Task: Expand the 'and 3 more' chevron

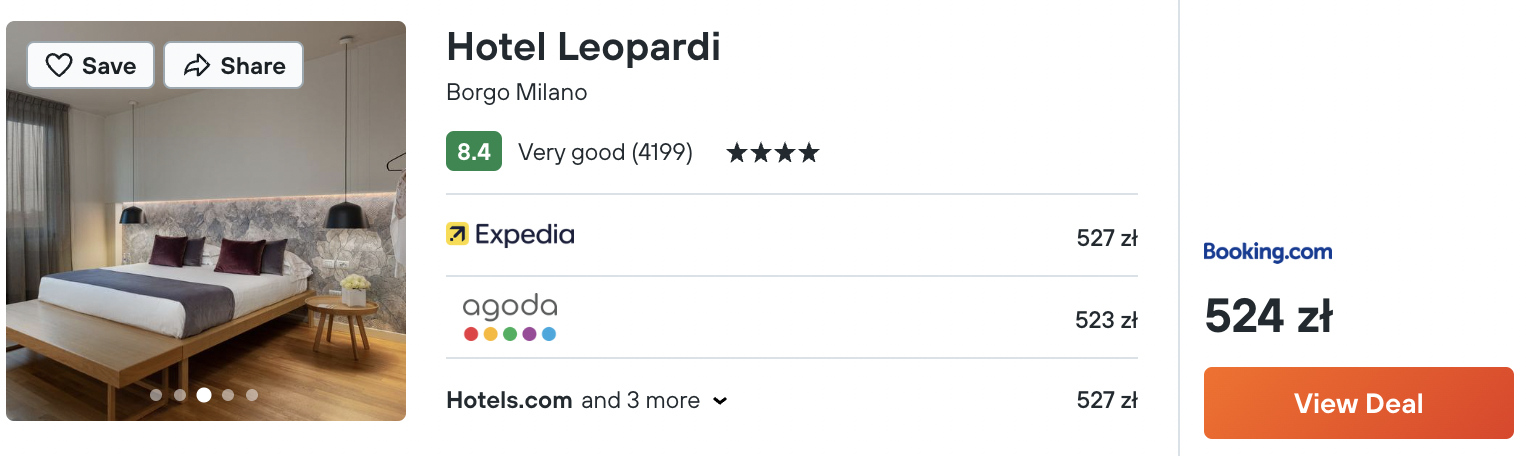Action: coord(720,401)
